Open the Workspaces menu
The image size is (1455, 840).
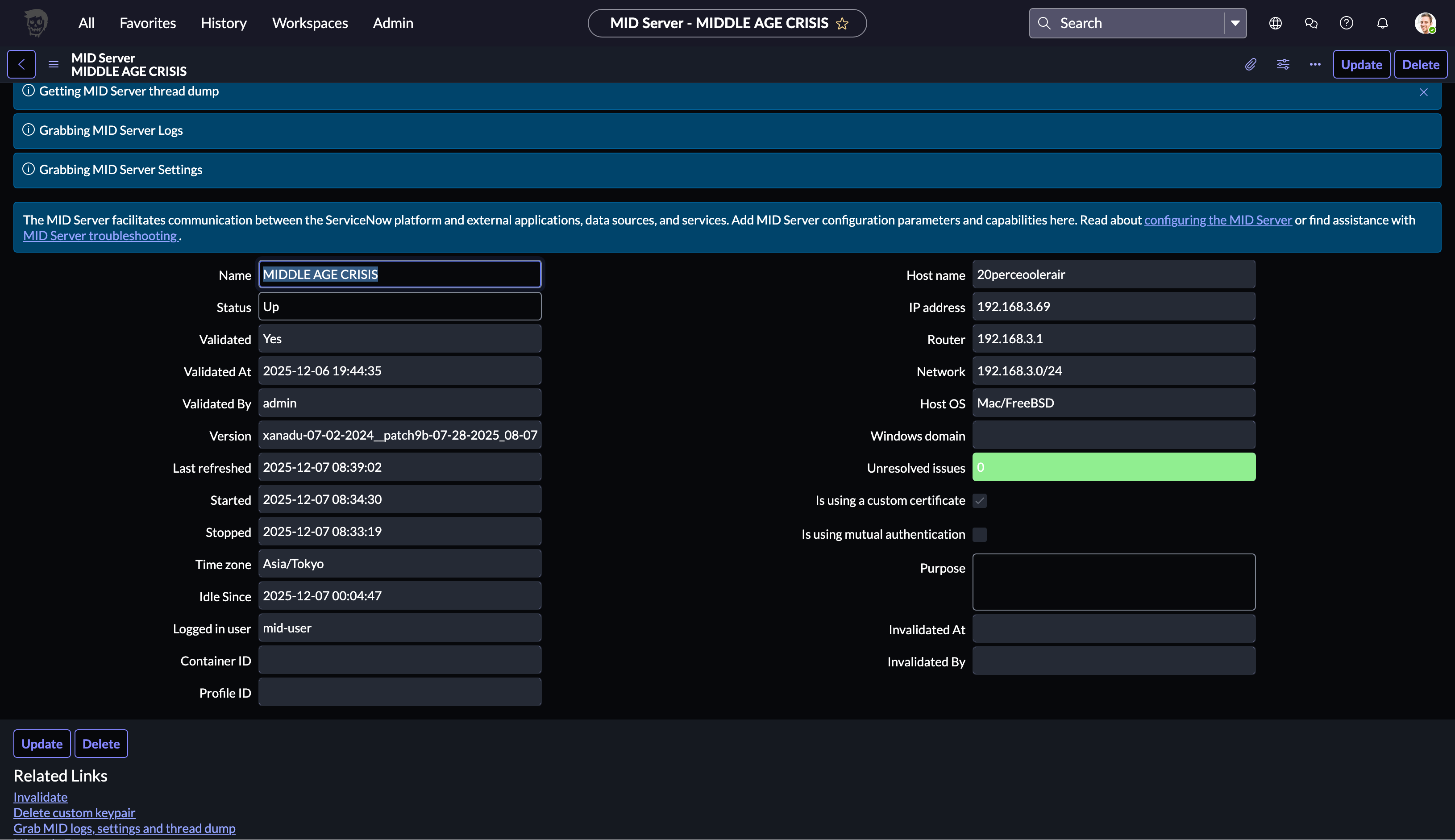(x=310, y=23)
